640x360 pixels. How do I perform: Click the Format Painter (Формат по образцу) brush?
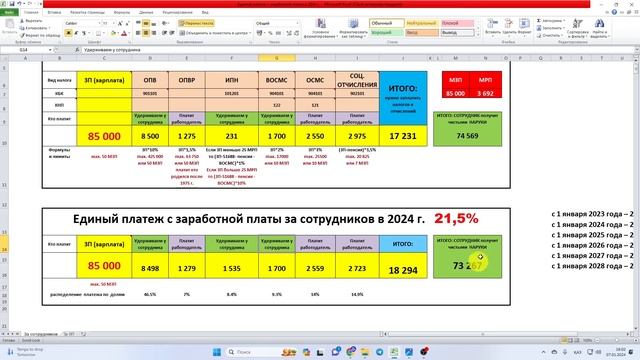click(x=40, y=36)
